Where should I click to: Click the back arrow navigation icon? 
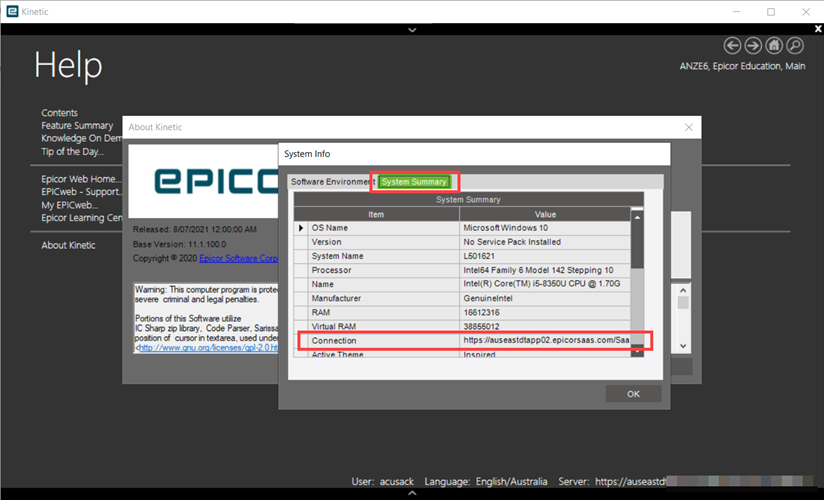[732, 46]
